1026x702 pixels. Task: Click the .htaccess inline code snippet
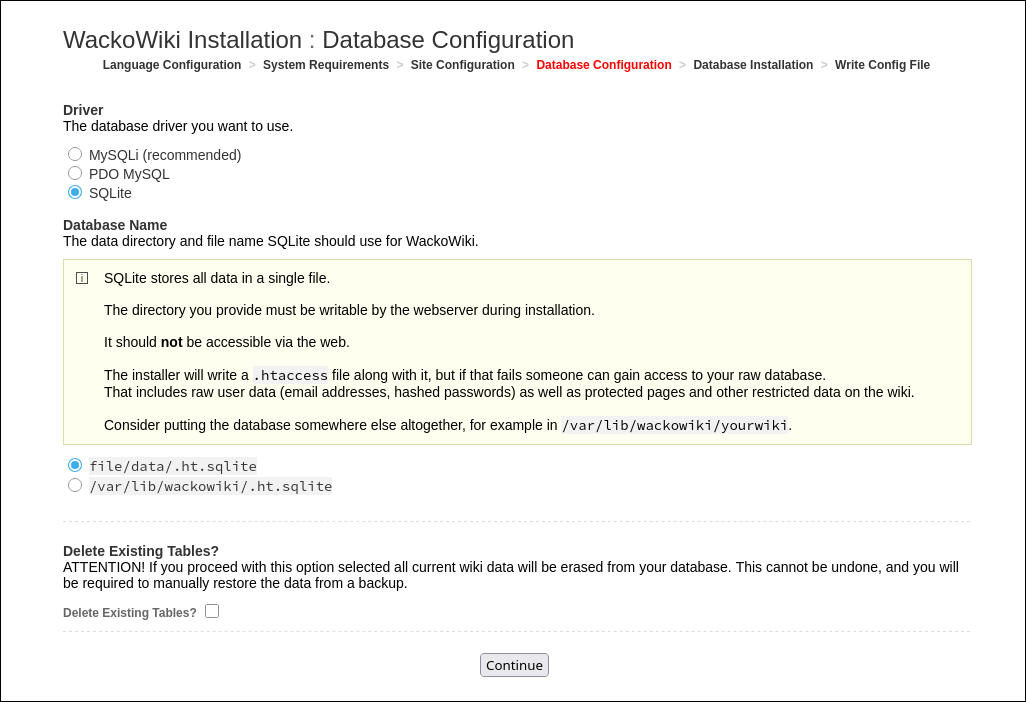tap(290, 374)
